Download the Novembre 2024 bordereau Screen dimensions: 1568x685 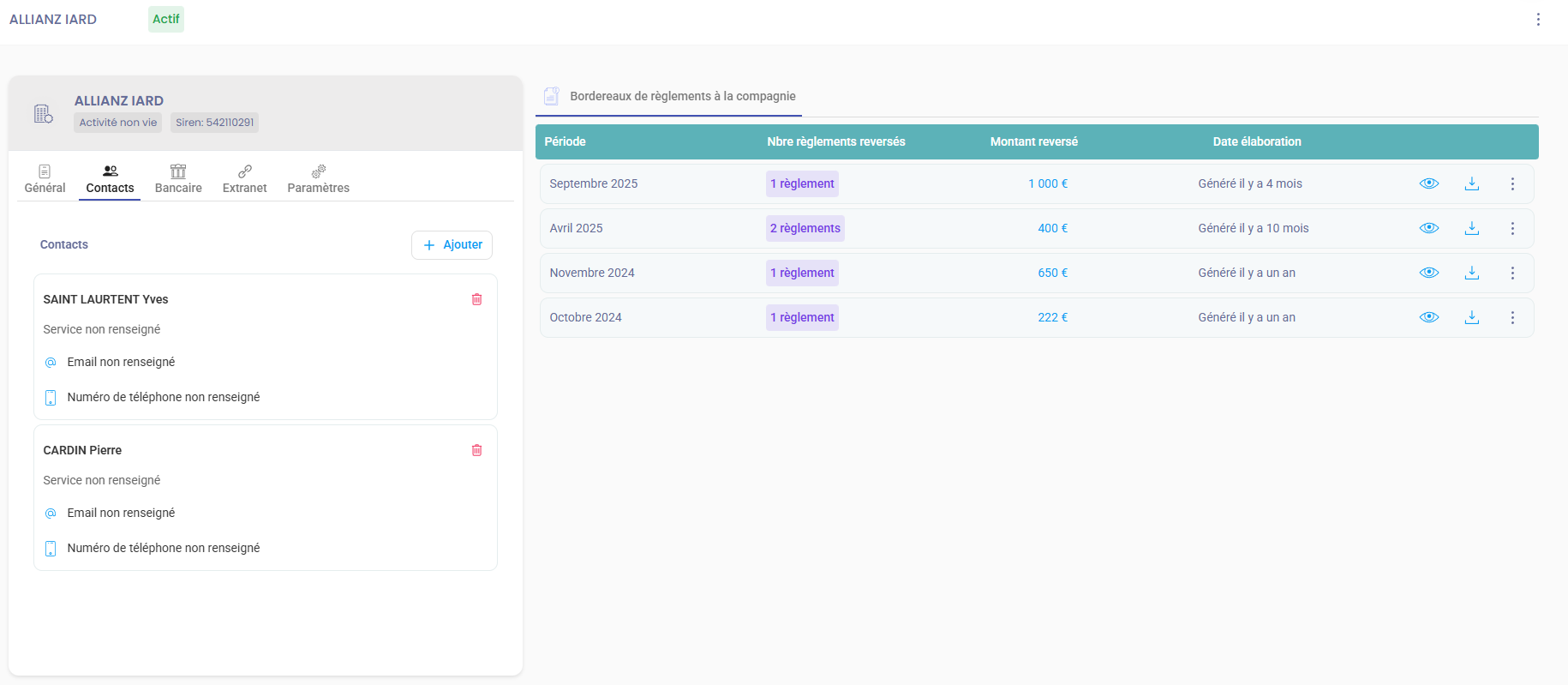click(1472, 273)
